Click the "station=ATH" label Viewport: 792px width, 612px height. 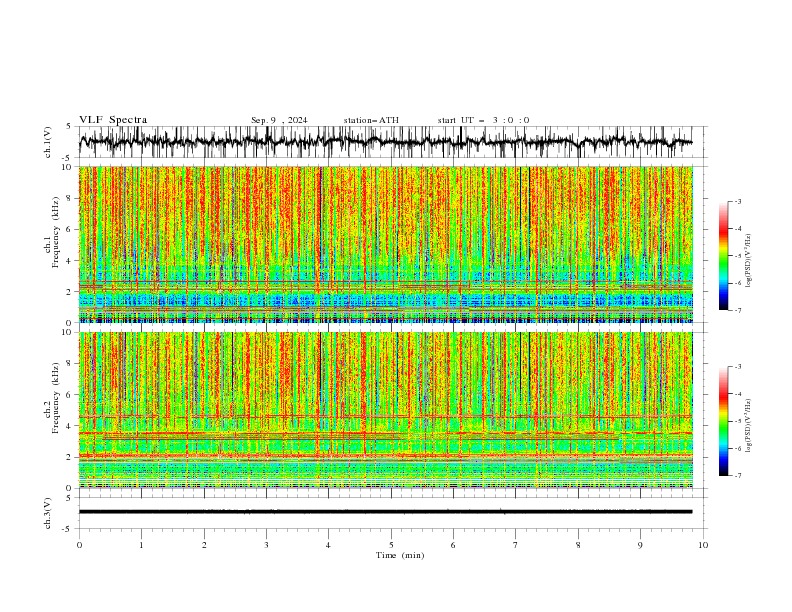click(x=371, y=120)
